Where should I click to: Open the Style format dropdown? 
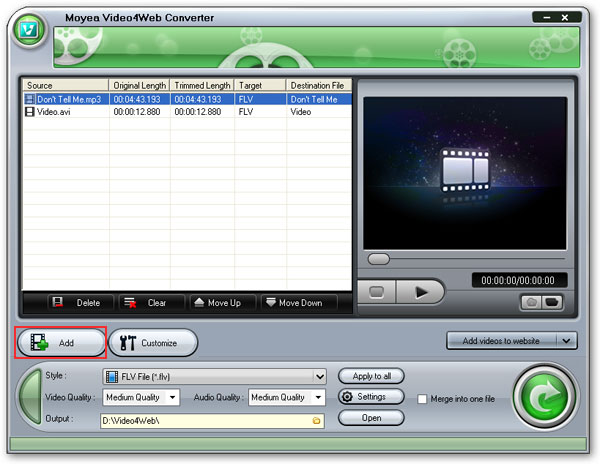(x=320, y=377)
